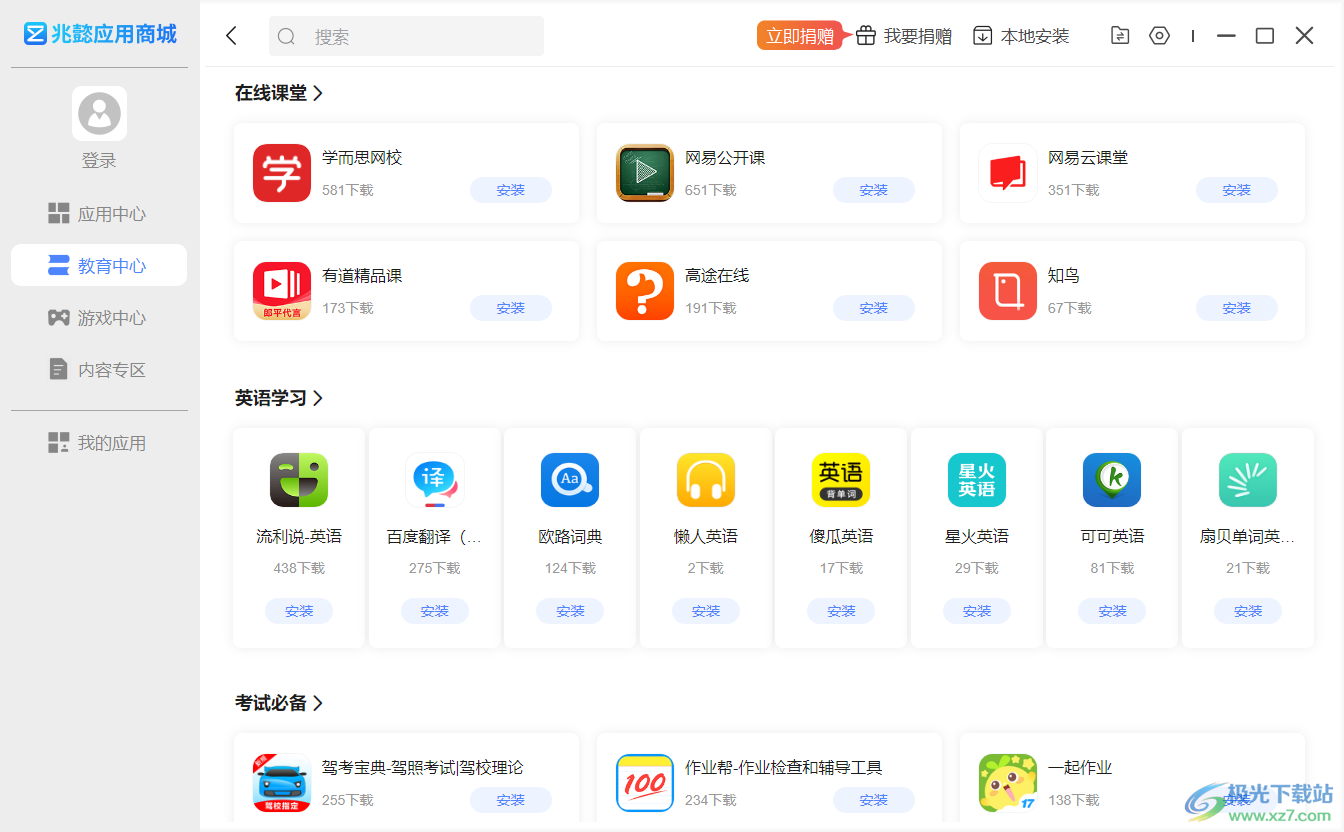1344x832 pixels.
Task: Expand the 英语学习 section
Action: [x=279, y=398]
